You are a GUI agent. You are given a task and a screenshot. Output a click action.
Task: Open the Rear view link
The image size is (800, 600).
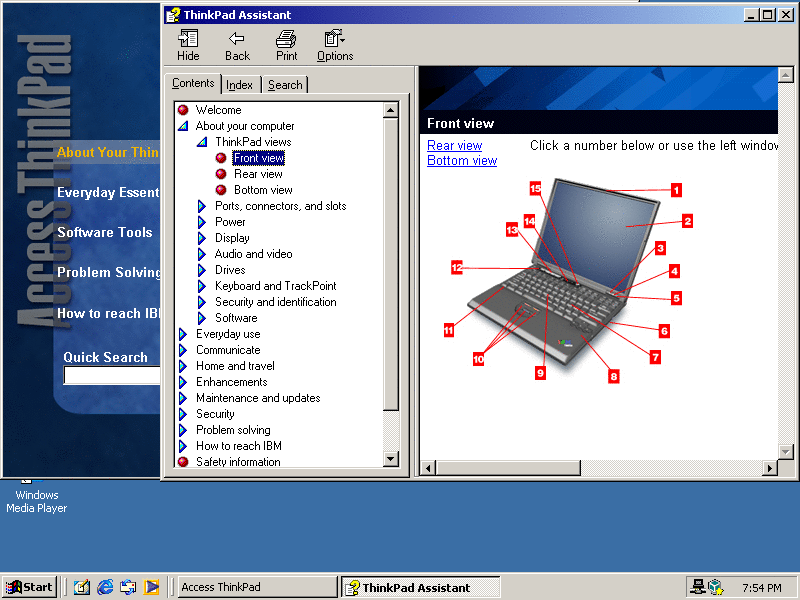[454, 144]
